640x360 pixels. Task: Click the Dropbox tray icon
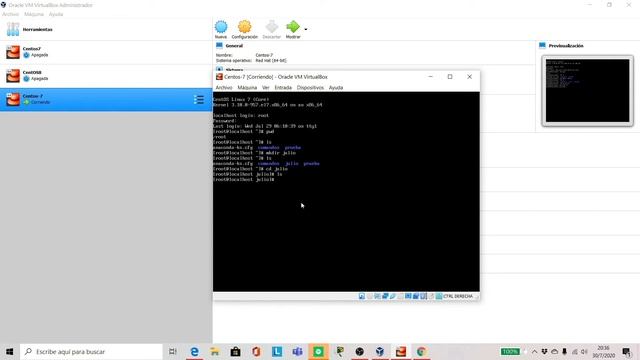[x=544, y=351]
